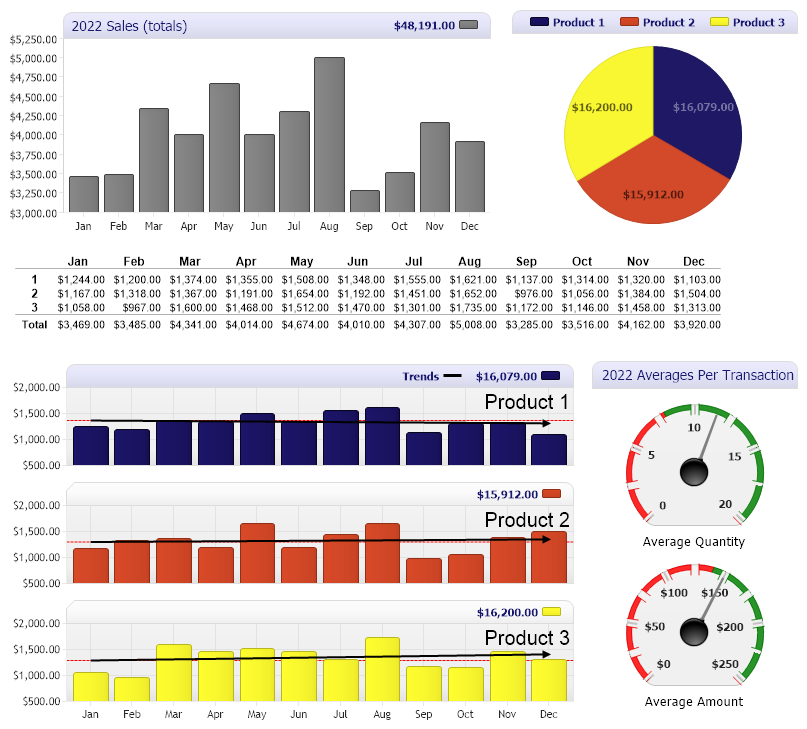This screenshot has width=807, height=729.
Task: Click the August bar in 2022 Sales chart
Action: 329,134
